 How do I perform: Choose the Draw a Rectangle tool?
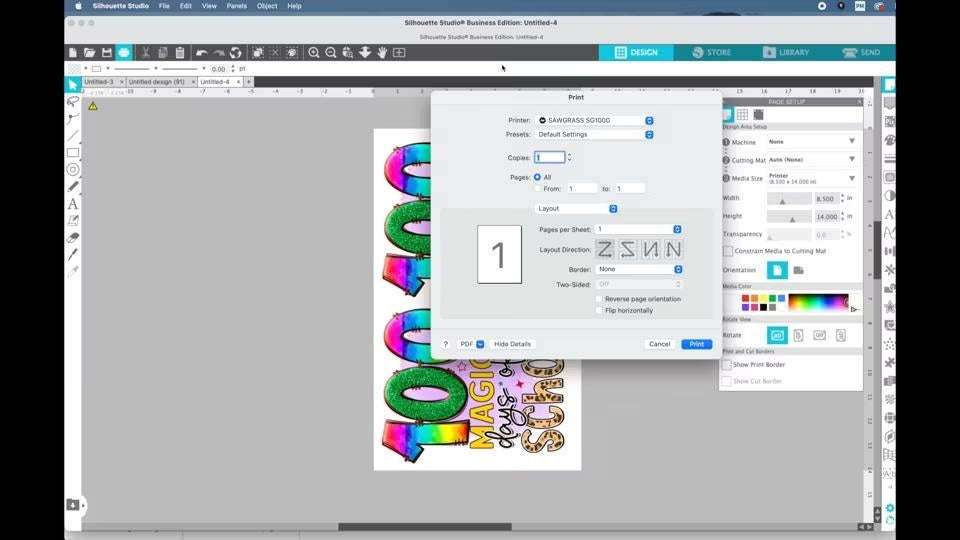[x=73, y=152]
